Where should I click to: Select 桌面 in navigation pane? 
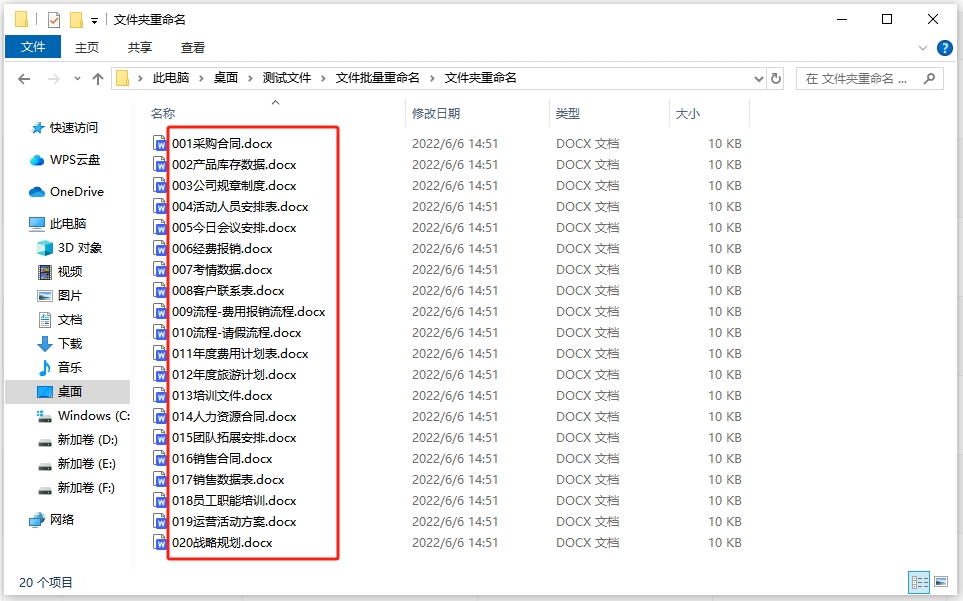68,392
